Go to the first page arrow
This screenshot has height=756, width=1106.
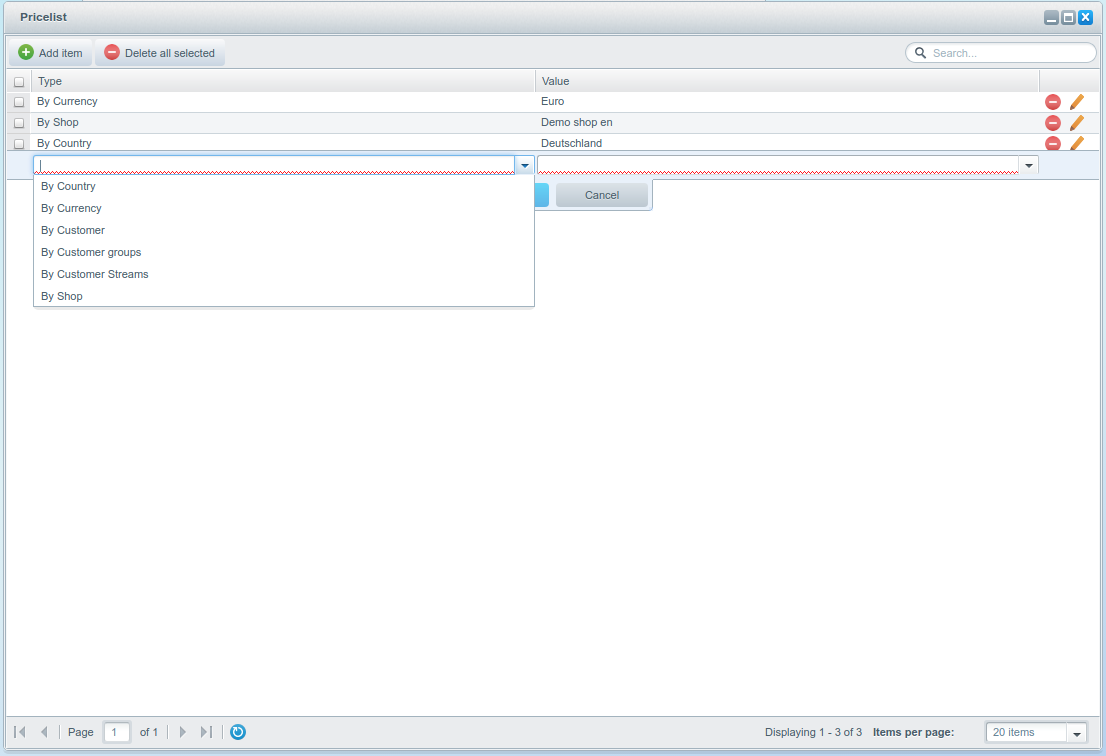(x=20, y=732)
